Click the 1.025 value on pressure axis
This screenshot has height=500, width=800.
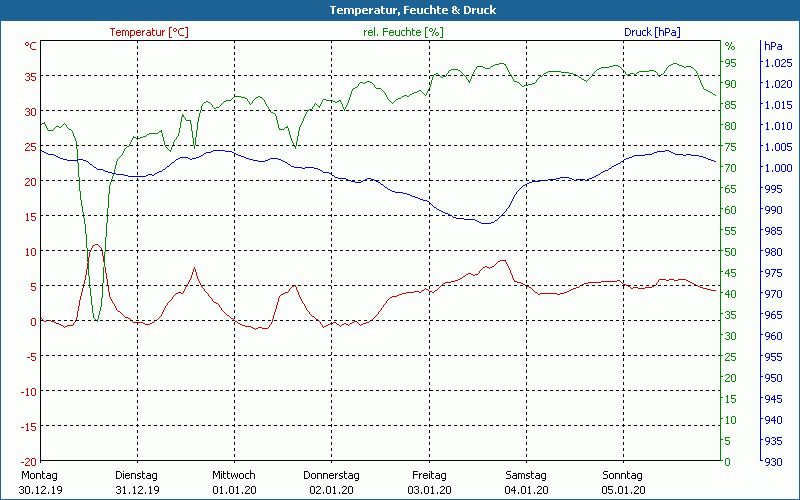coord(777,63)
